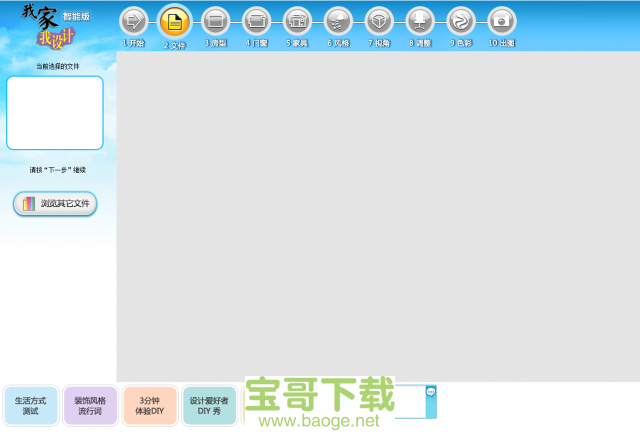640x437 pixels.
Task: Open step 10 出图 camera icon
Action: pyautogui.click(x=502, y=21)
